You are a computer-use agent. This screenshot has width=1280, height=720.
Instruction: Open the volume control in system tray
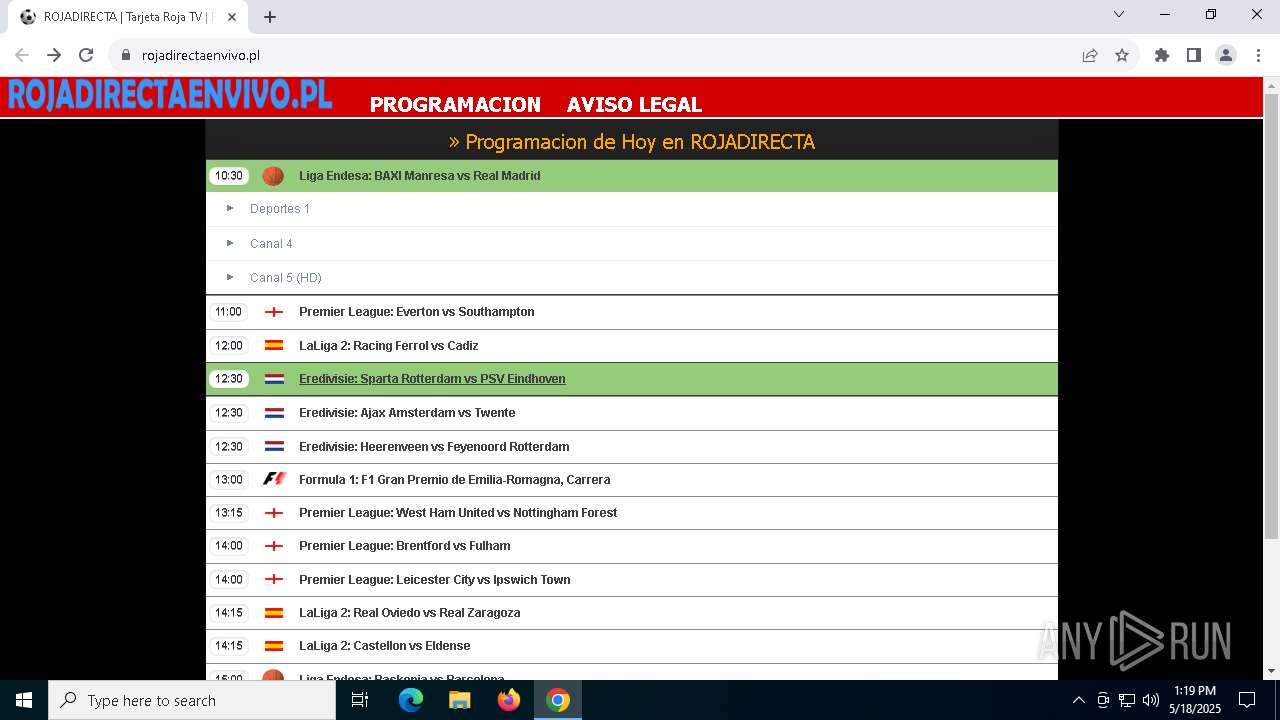point(1151,700)
